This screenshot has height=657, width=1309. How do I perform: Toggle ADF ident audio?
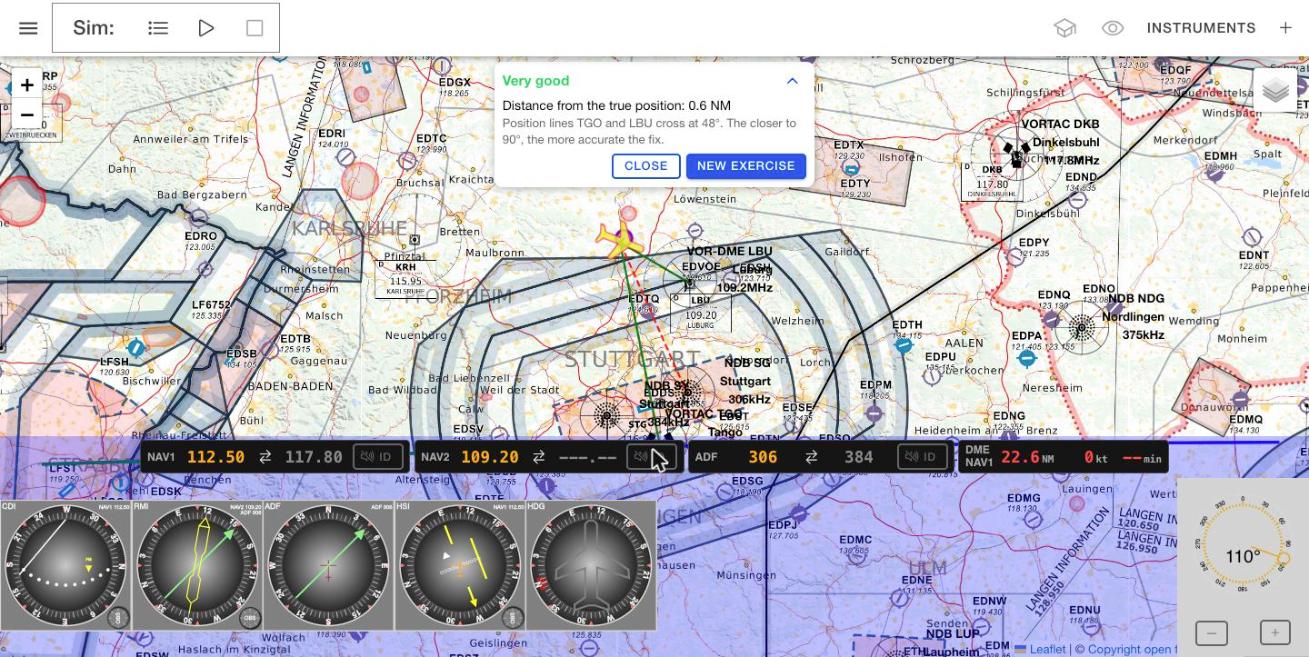923,457
